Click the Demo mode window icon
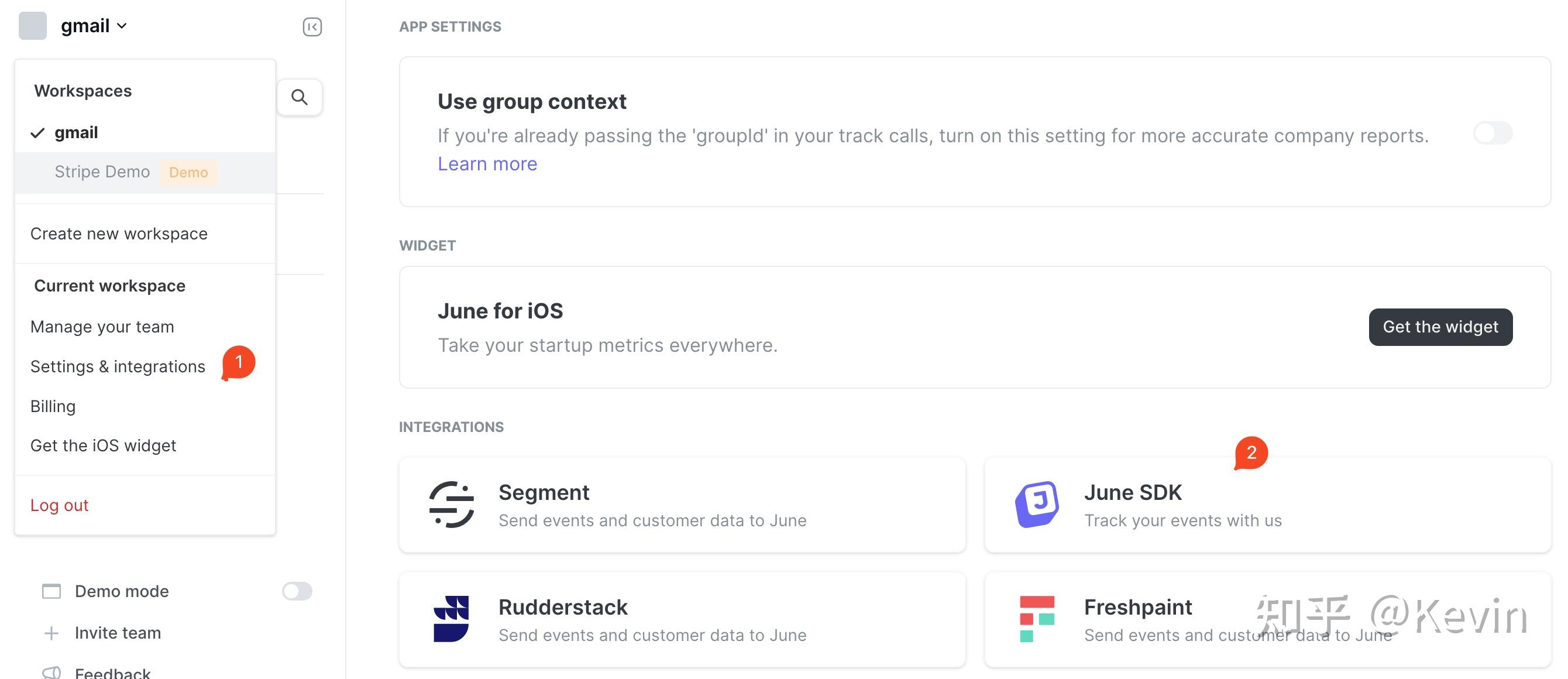Image resolution: width=1568 pixels, height=679 pixels. point(51,591)
